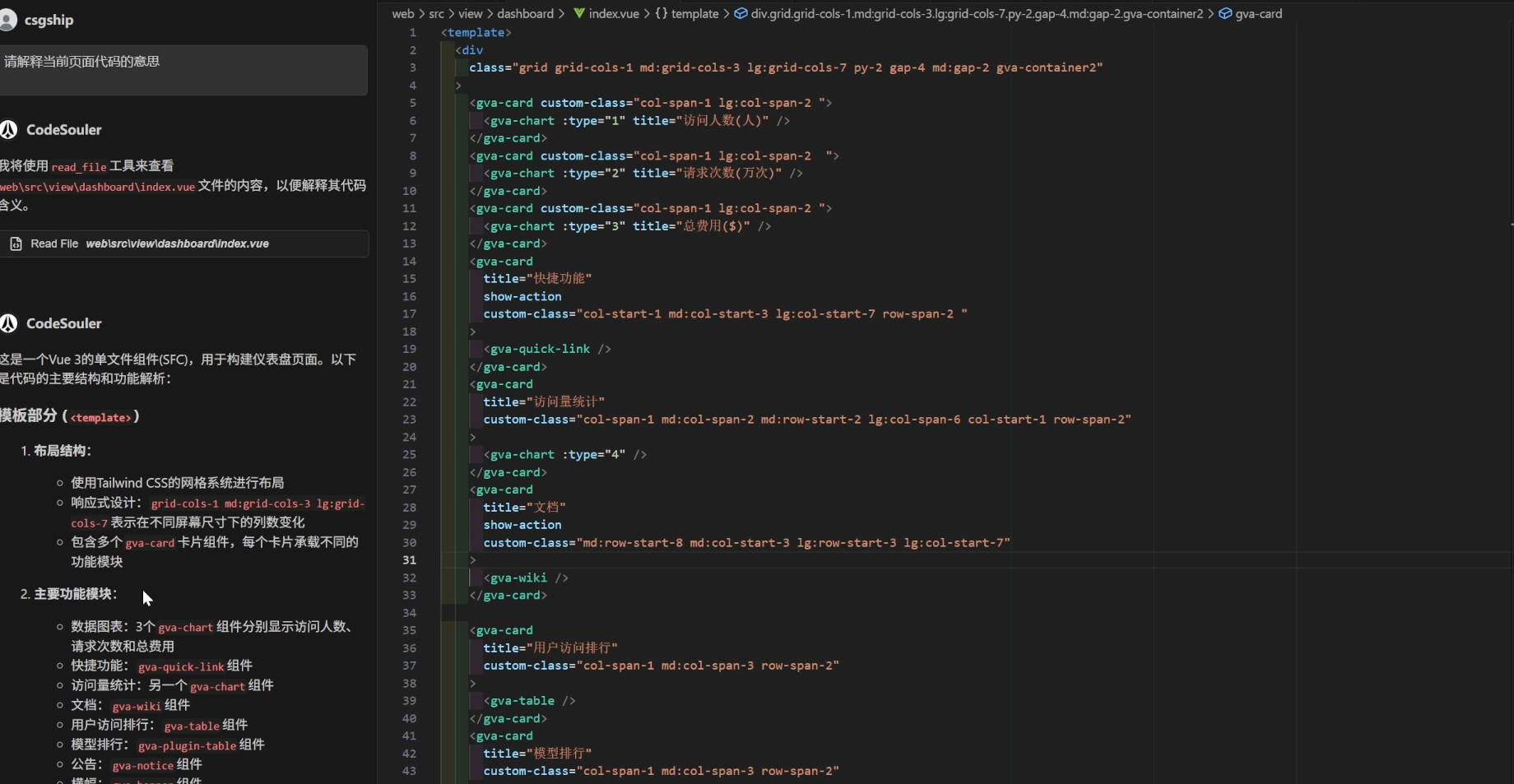Click the gva-quick-link tag in the code
This screenshot has width=1514, height=784.
pos(540,349)
